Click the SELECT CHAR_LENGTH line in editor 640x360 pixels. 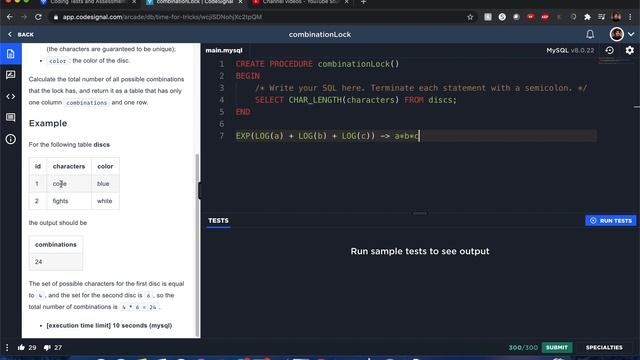pos(355,100)
